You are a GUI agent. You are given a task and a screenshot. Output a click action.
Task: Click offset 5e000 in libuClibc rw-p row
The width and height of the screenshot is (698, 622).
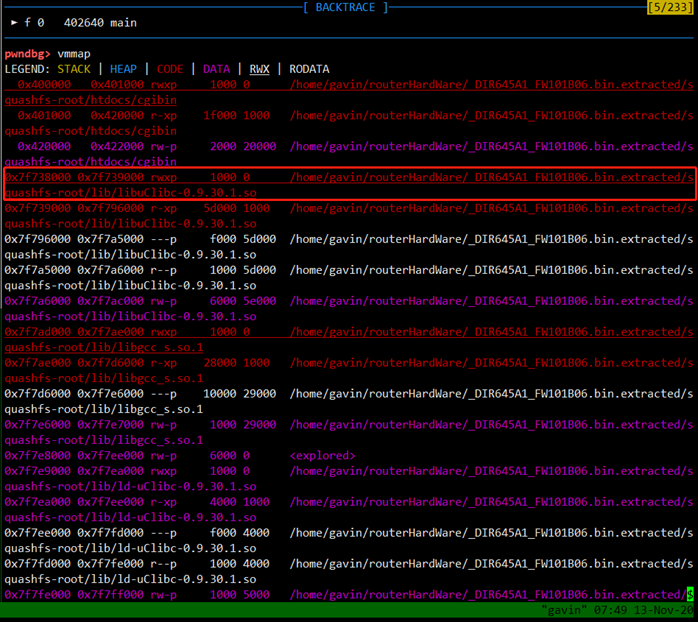260,301
